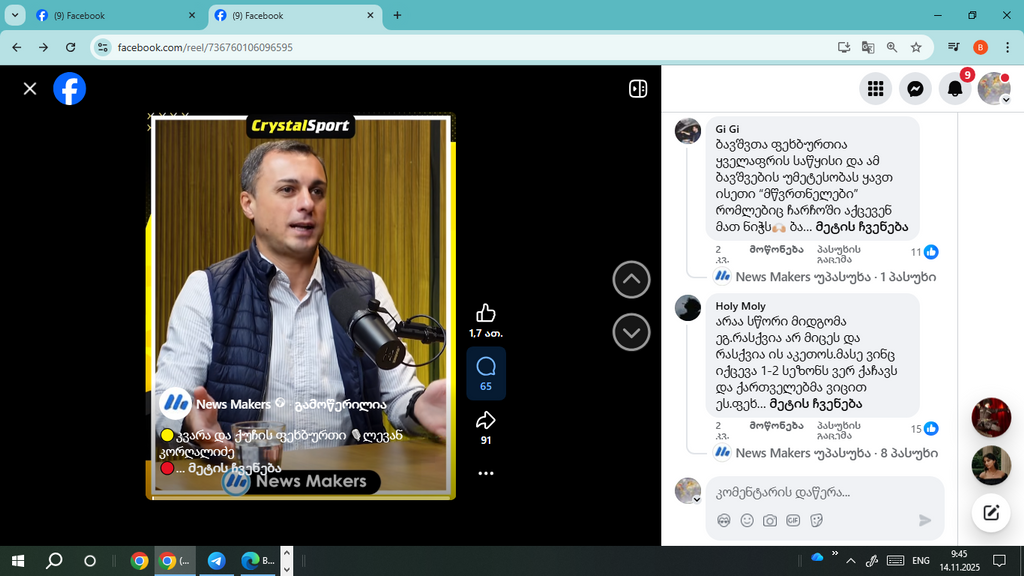Close the reel viewer with the X

point(30,89)
